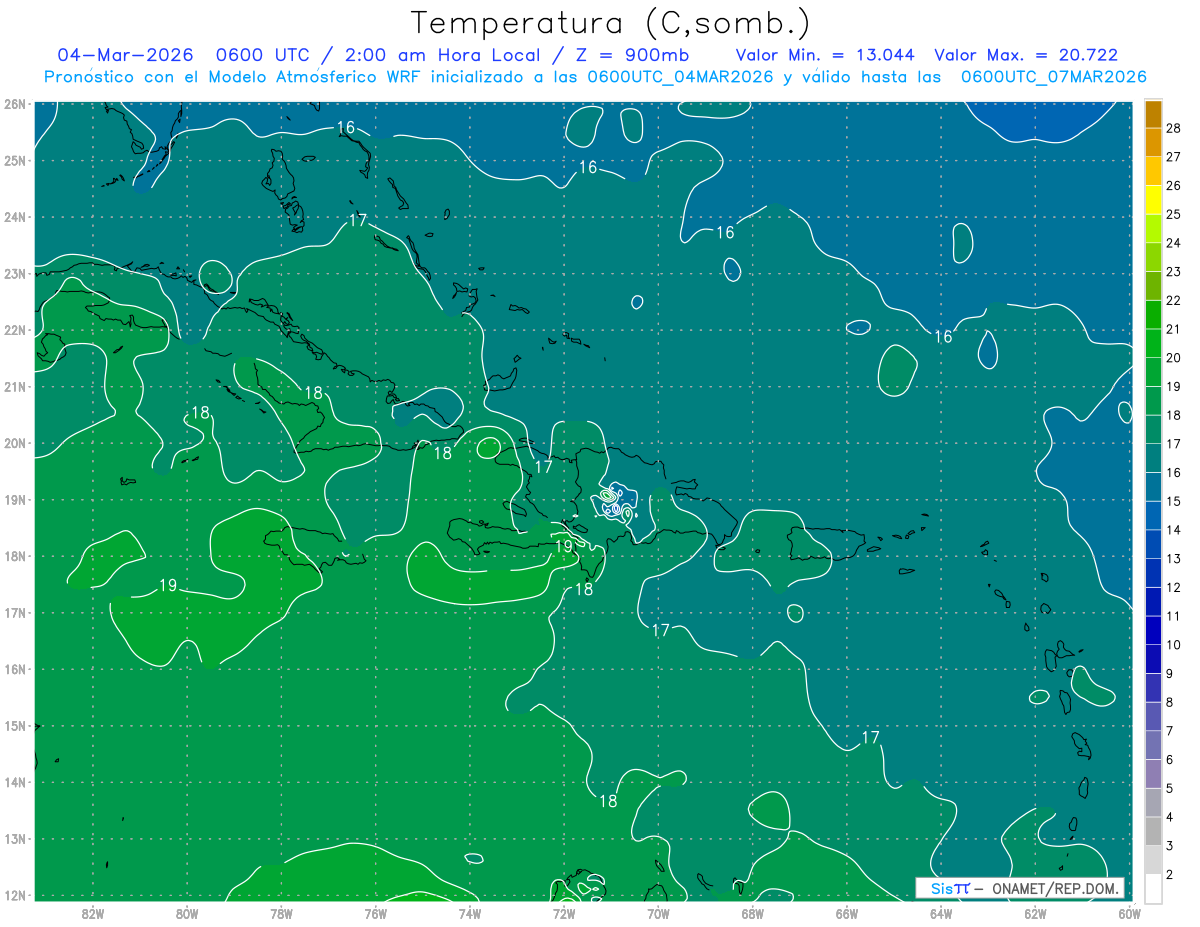Image resolution: width=1200 pixels, height=927 pixels.
Task: Click the Valor Max. = 20.722 reading
Action: (1026, 55)
